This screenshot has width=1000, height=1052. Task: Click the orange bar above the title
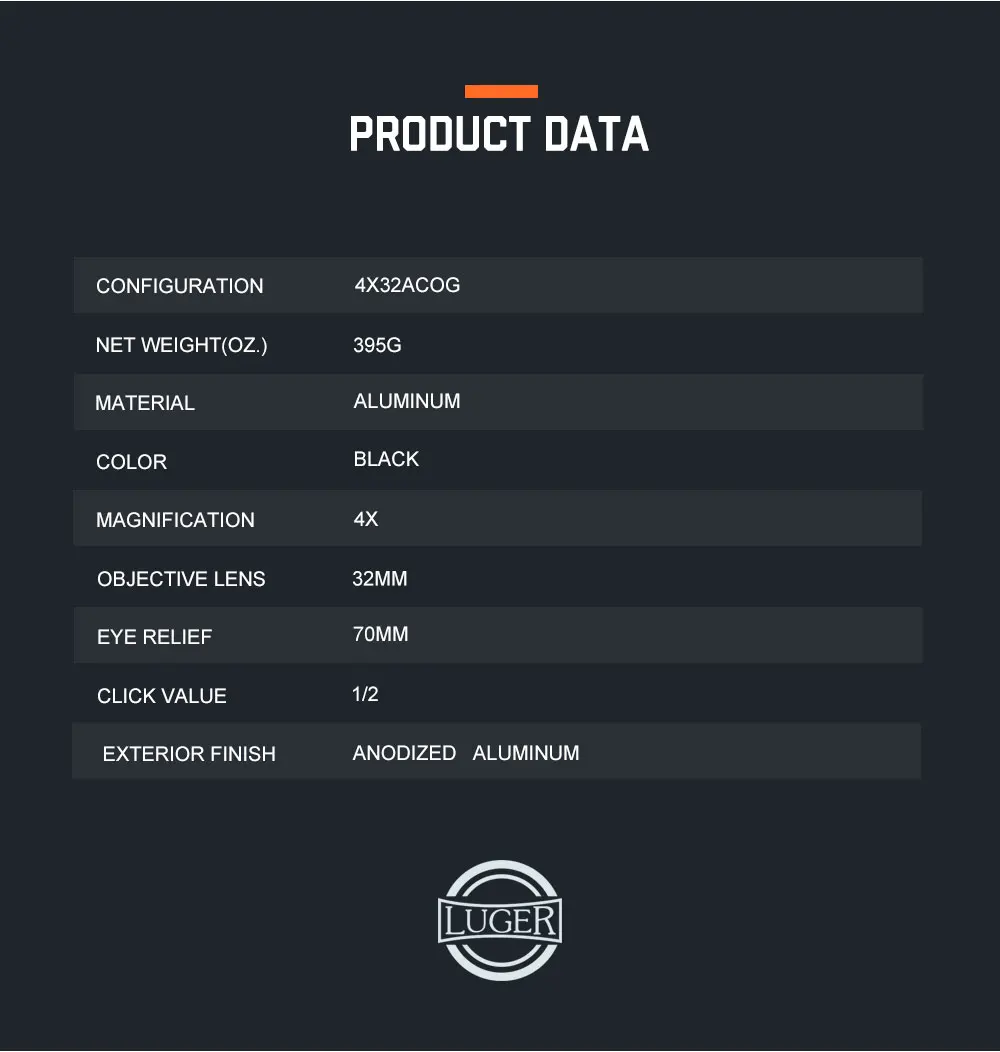point(501,91)
